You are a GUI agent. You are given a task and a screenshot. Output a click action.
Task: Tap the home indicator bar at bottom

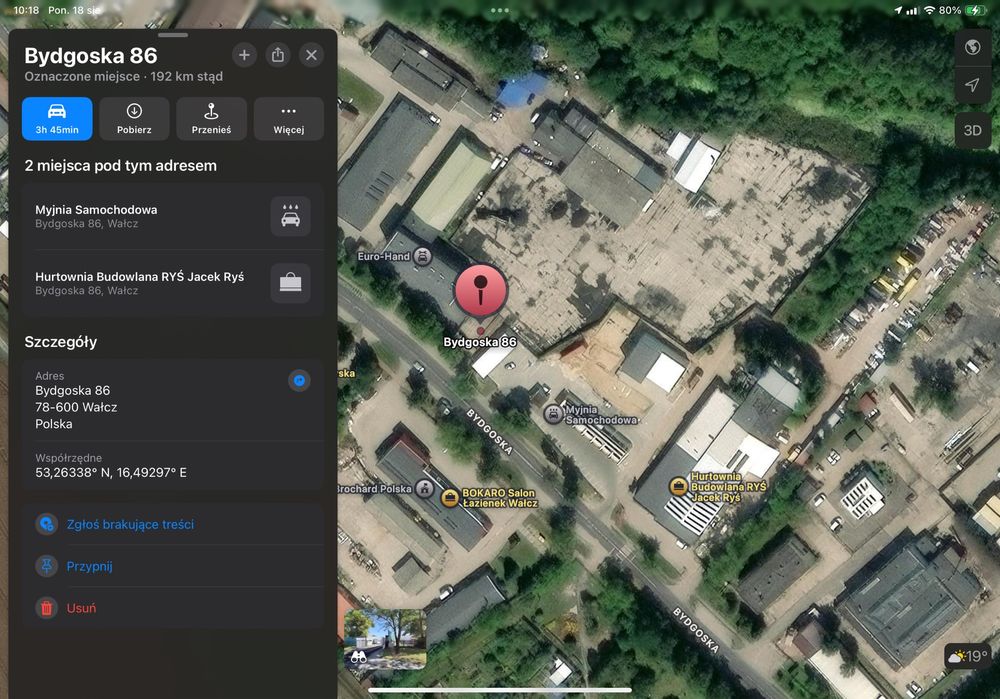pyautogui.click(x=500, y=690)
